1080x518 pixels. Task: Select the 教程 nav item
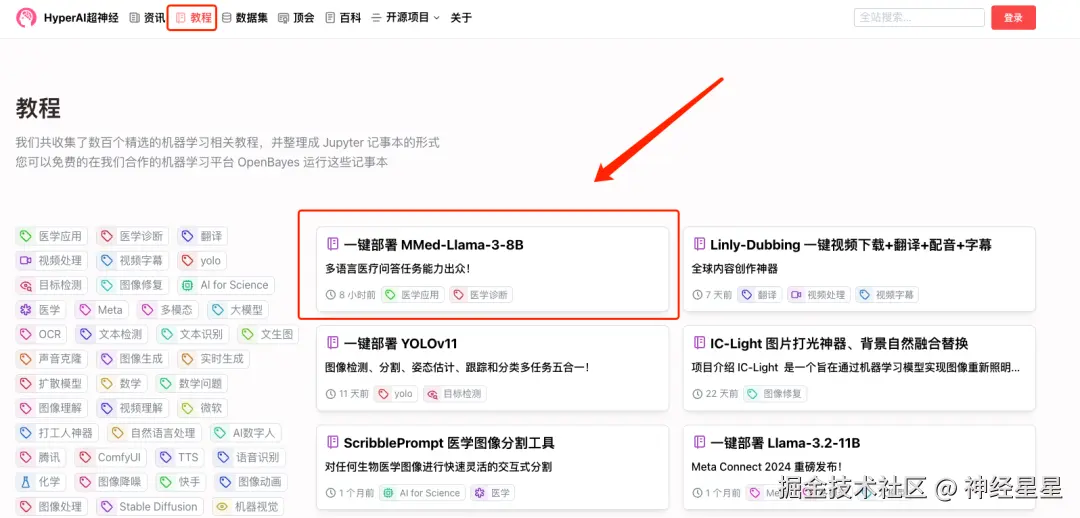[193, 18]
